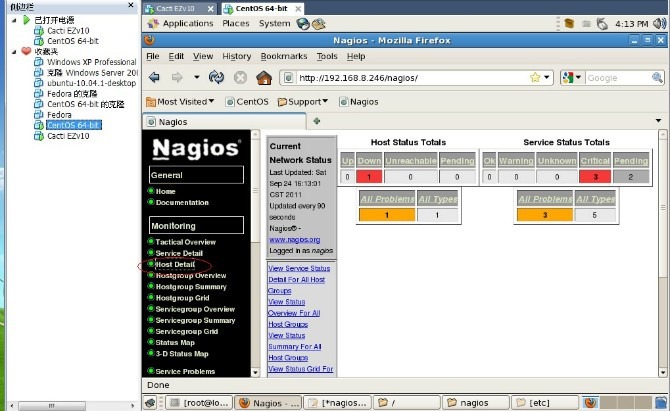The width and height of the screenshot is (670, 411).
Task: Select the Cacti EZv10 VM under powered-on group
Action: pos(68,30)
